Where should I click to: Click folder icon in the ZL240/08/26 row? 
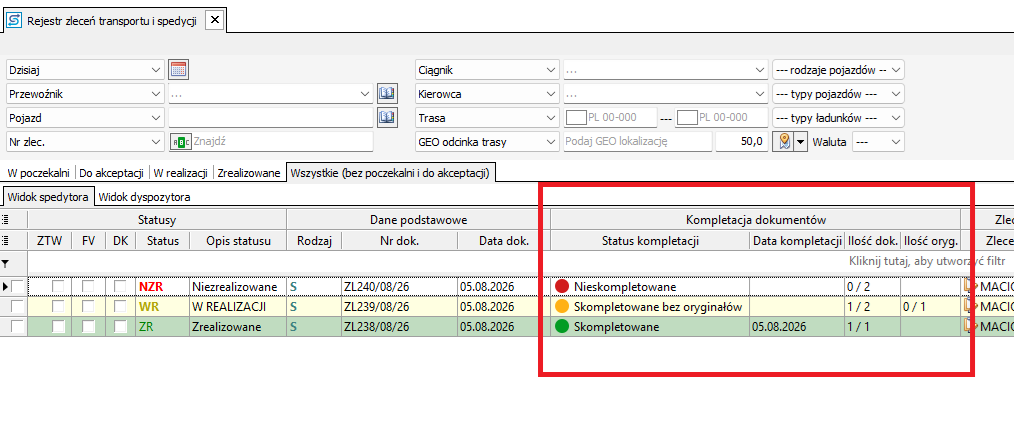click(971, 285)
